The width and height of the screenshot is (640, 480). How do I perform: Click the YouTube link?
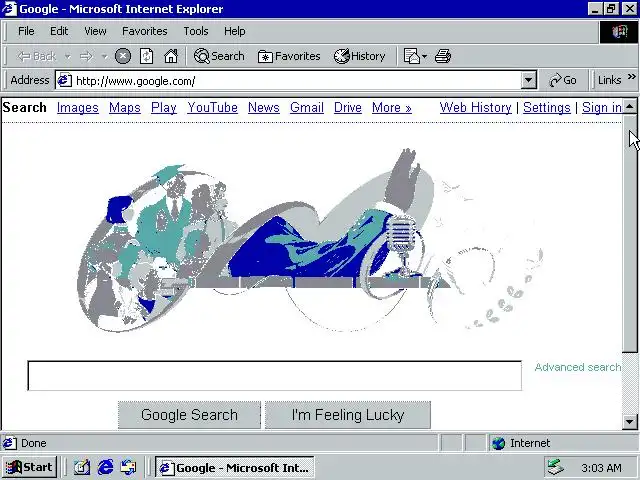tap(212, 107)
